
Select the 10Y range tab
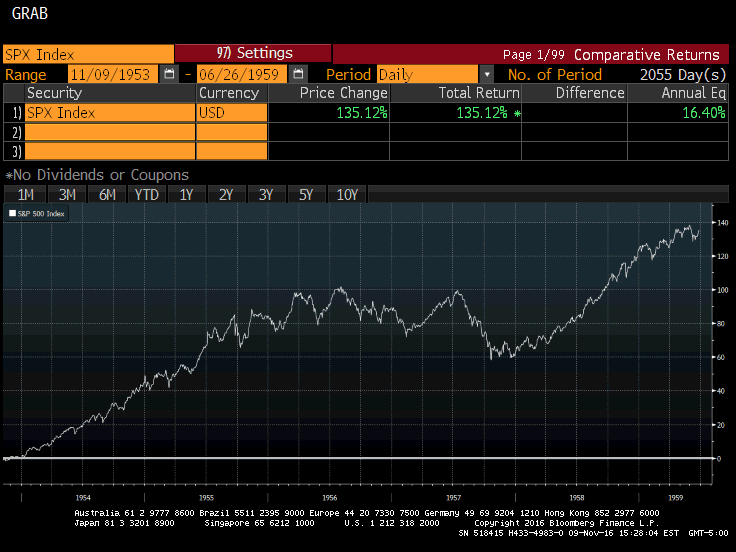click(x=347, y=194)
